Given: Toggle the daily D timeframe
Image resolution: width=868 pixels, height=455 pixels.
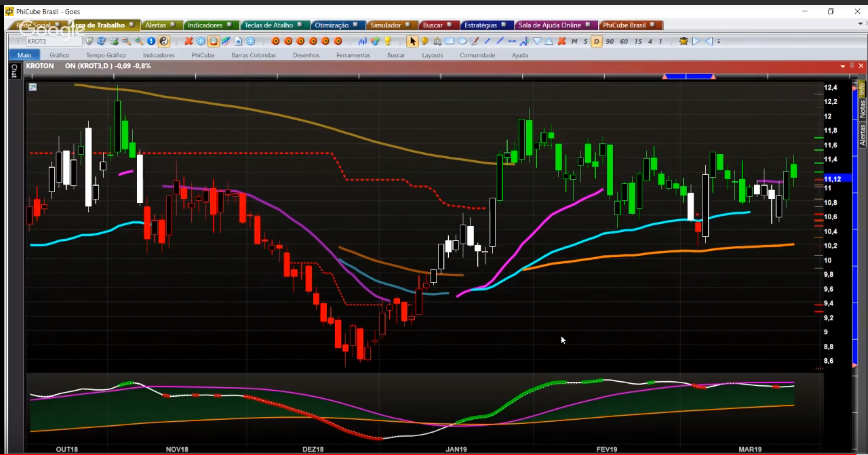Looking at the screenshot, I should pyautogui.click(x=596, y=42).
